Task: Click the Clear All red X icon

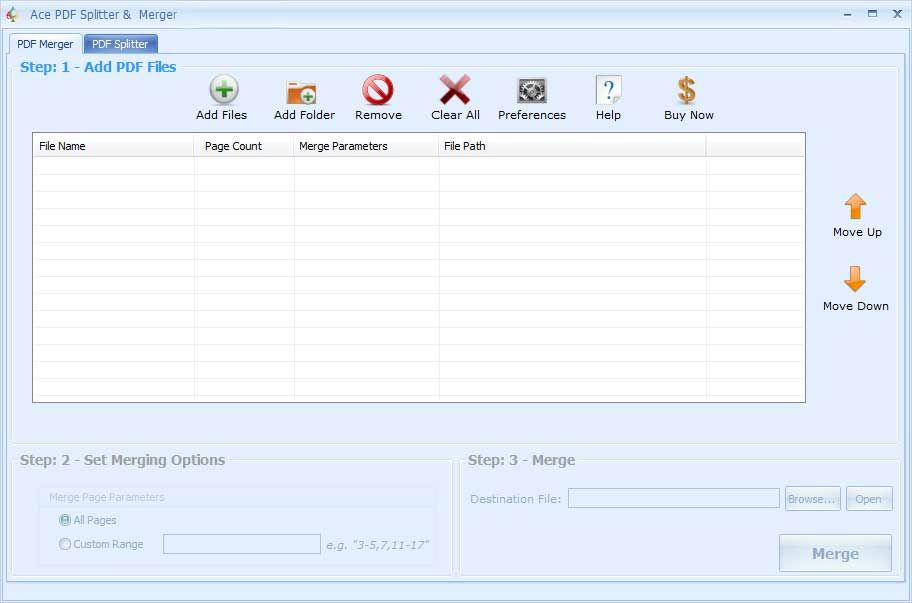Action: tap(455, 91)
